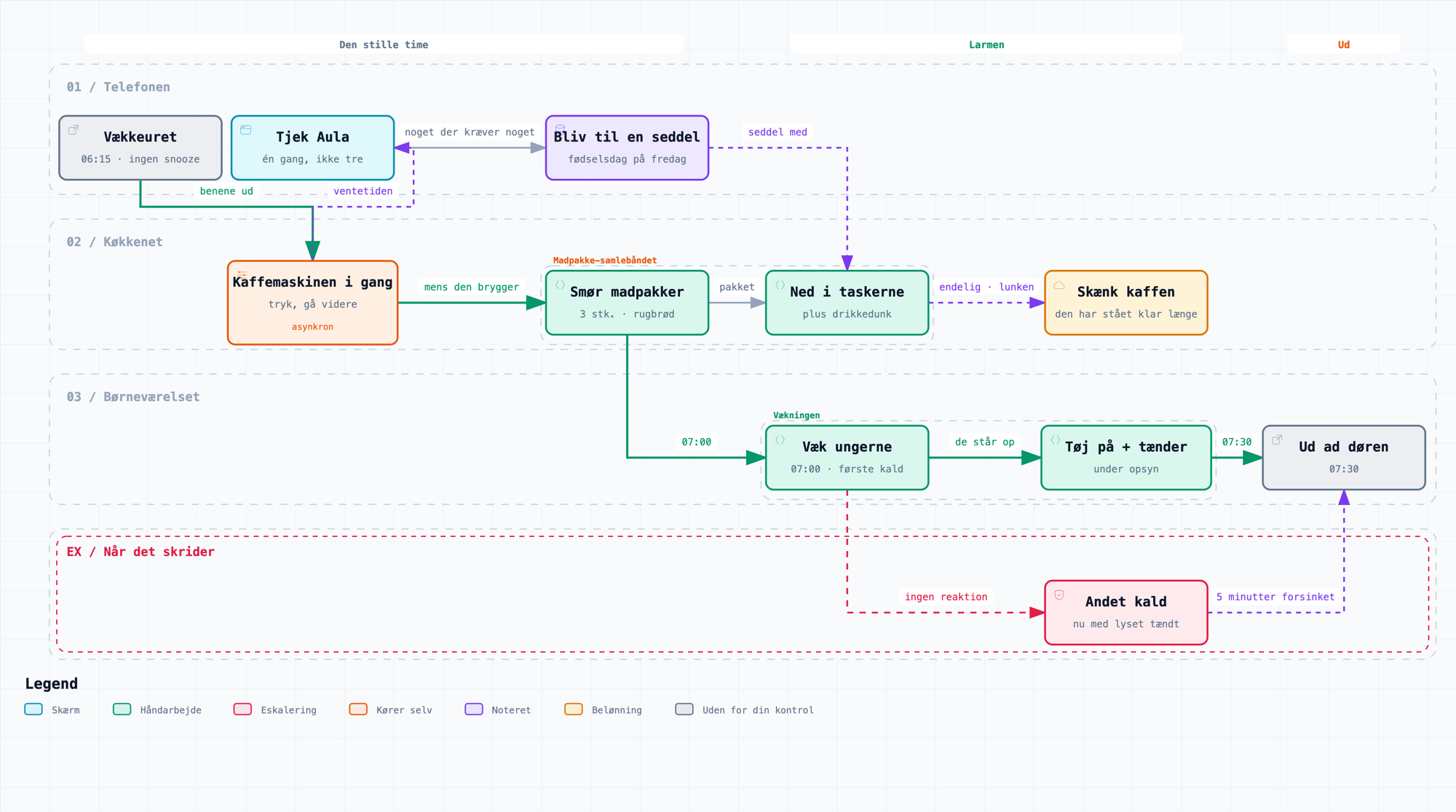The width and height of the screenshot is (1456, 812).
Task: Click the Madpakke-samlebåndet group label
Action: [605, 260]
